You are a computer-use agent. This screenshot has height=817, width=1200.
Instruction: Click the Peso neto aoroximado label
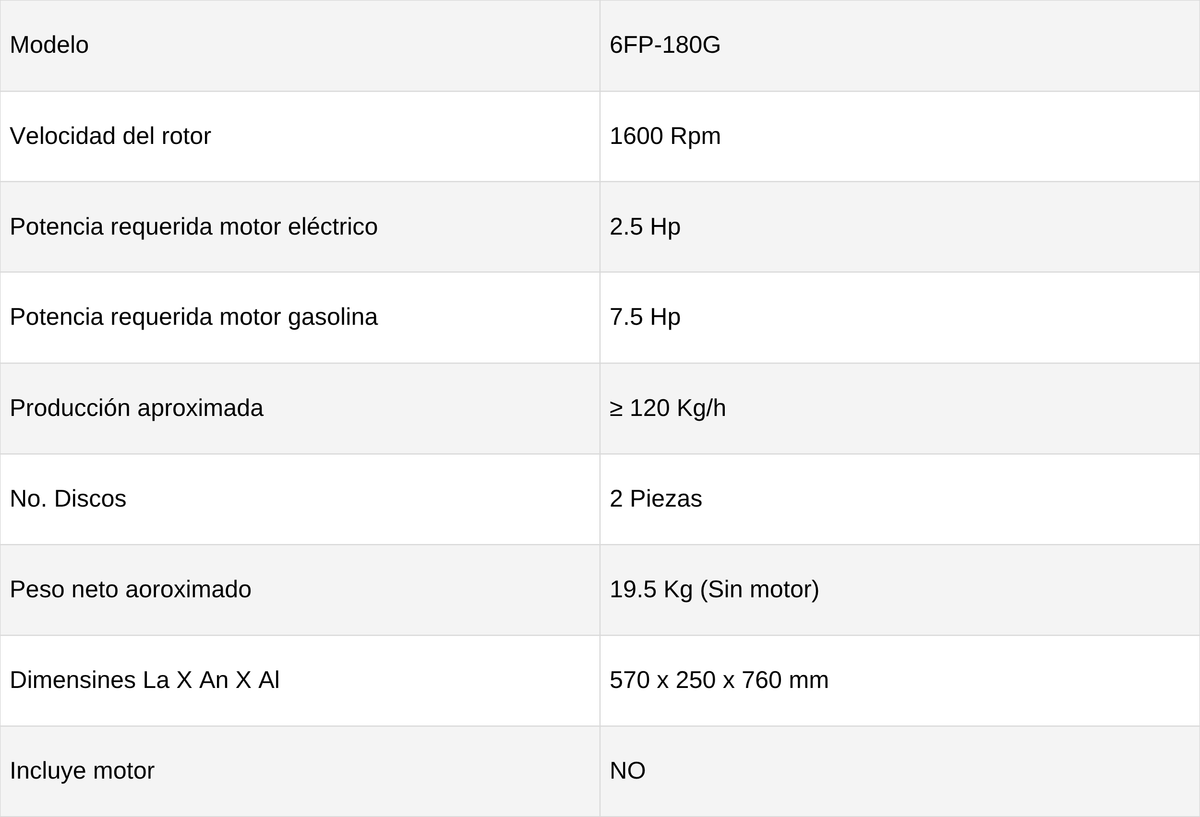(130, 590)
